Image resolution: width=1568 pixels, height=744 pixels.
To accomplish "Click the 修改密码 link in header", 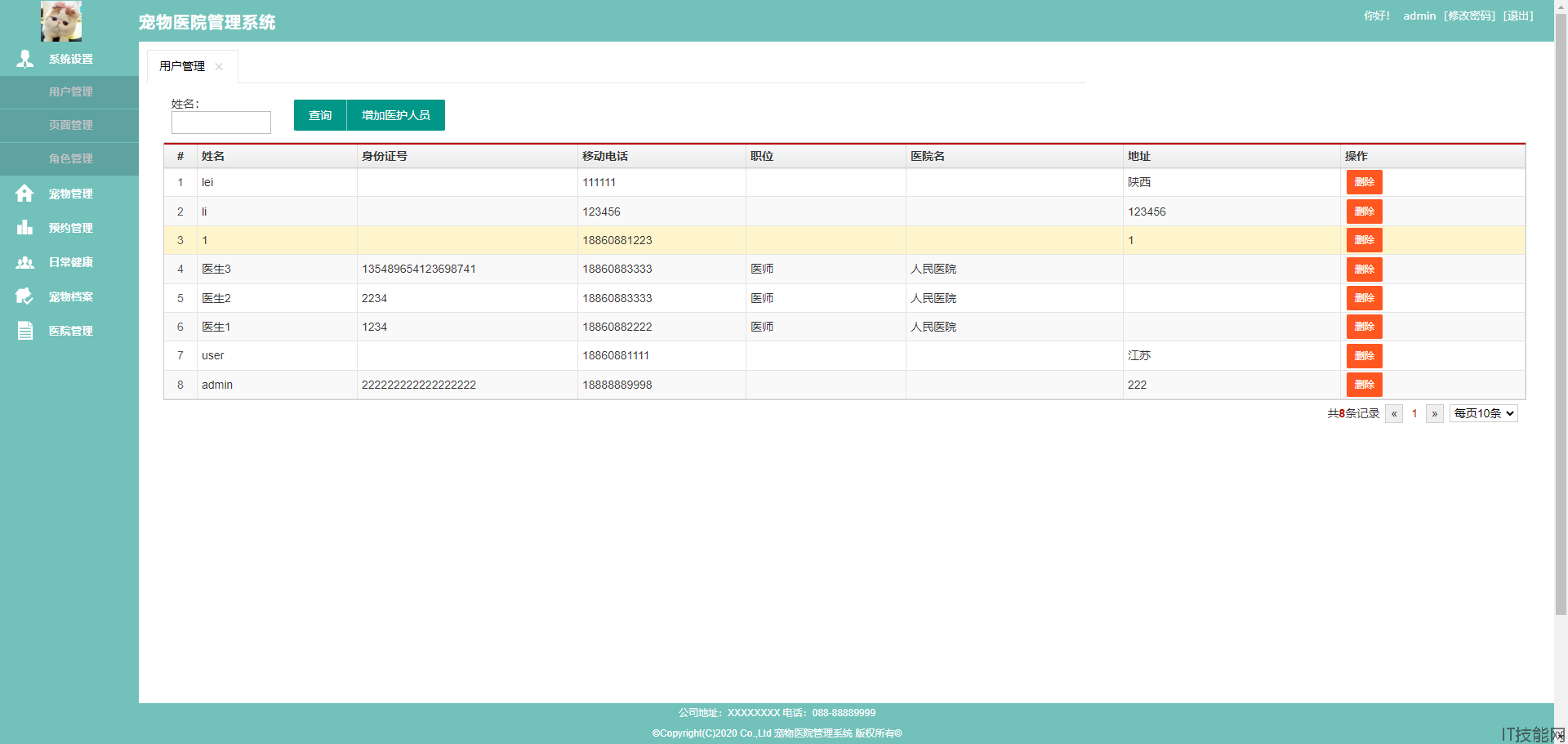I will click(x=1469, y=16).
